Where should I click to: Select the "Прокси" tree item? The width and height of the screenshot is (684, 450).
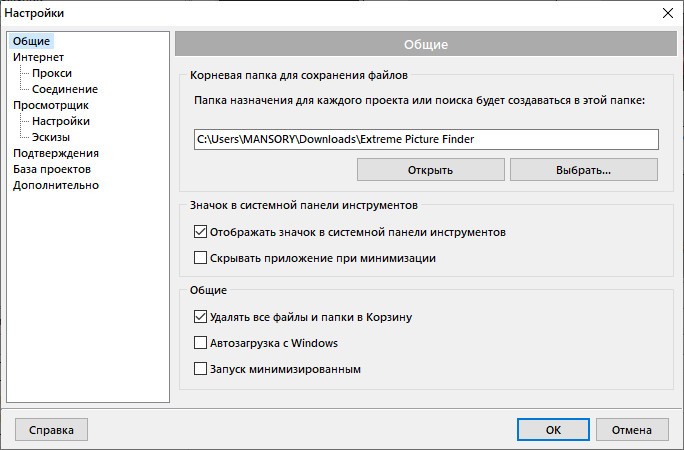(51, 73)
